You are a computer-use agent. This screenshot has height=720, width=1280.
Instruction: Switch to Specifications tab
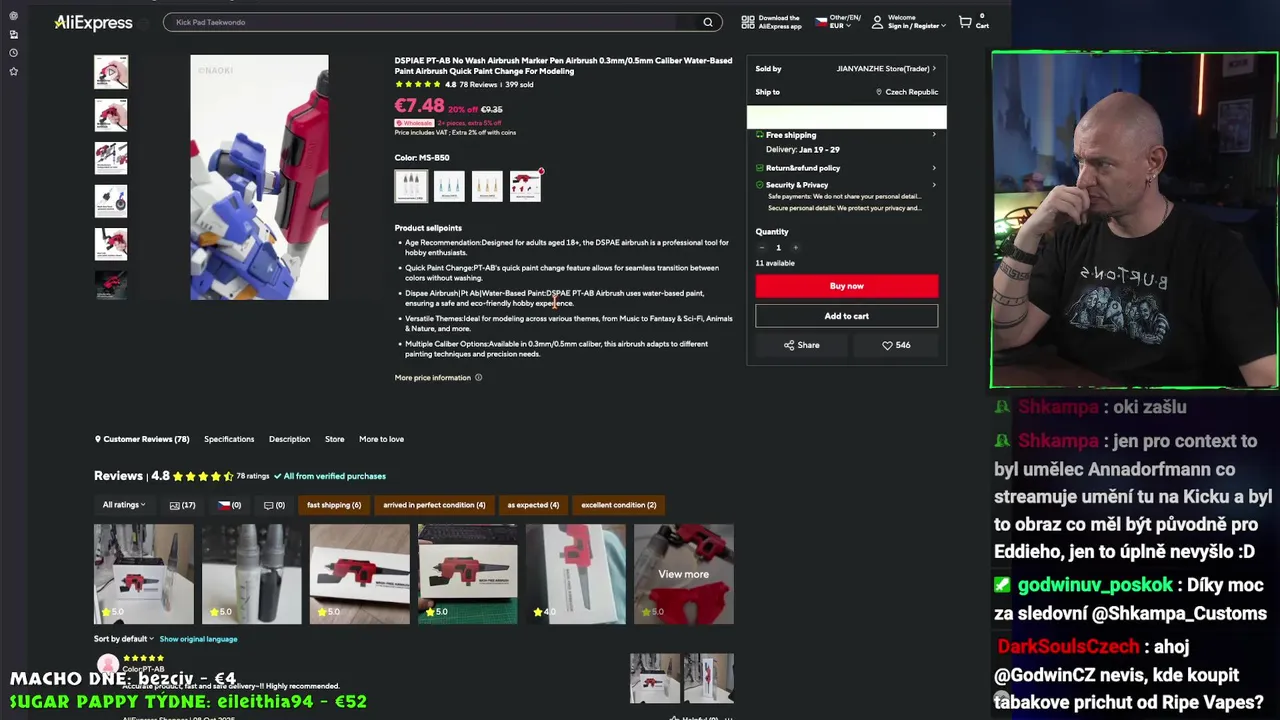[x=229, y=439]
